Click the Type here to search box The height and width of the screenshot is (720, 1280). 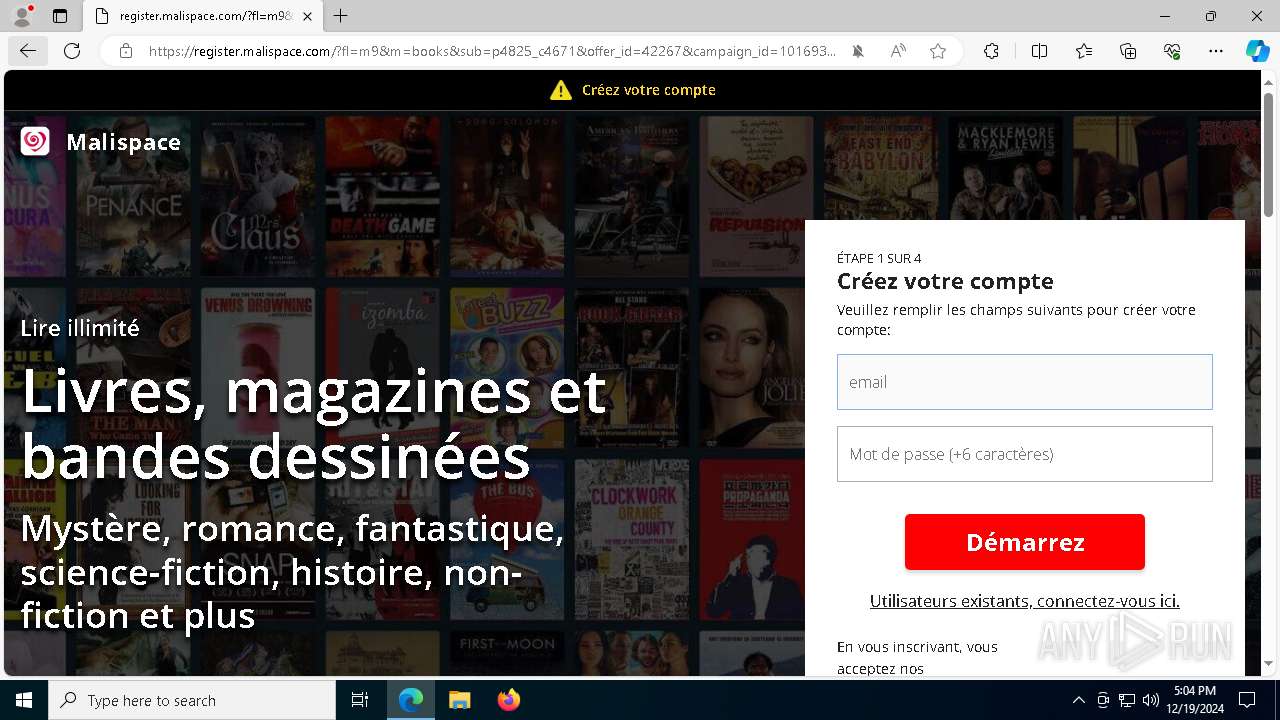pos(192,700)
